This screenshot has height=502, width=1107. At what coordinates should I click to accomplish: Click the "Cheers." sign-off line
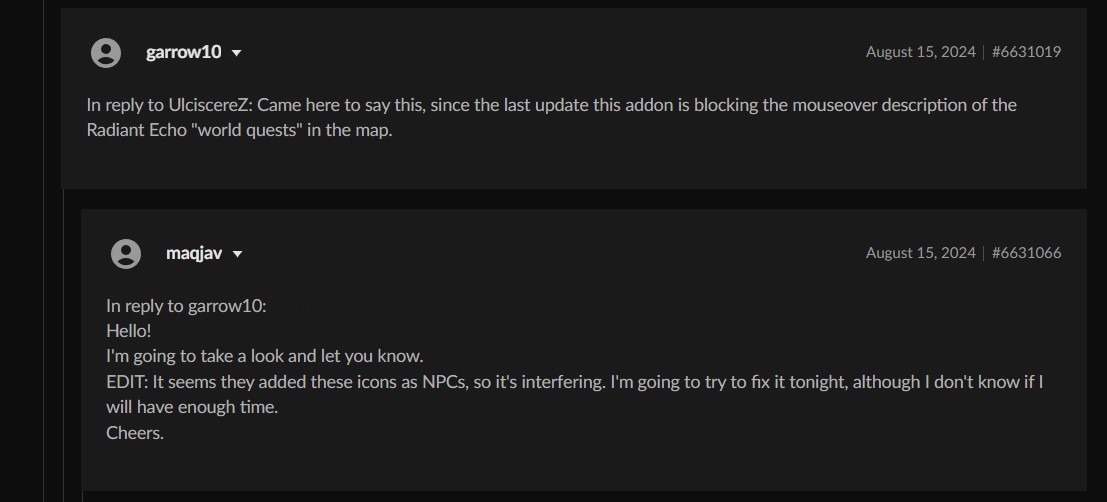tap(135, 433)
